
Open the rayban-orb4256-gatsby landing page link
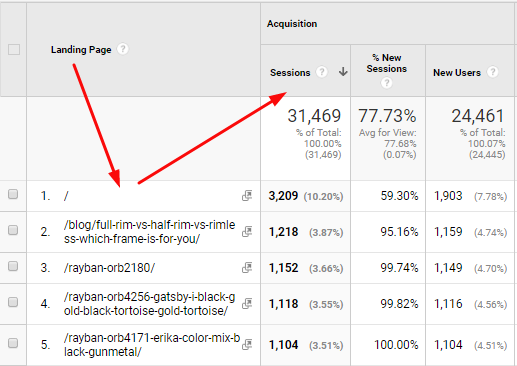coord(149,304)
